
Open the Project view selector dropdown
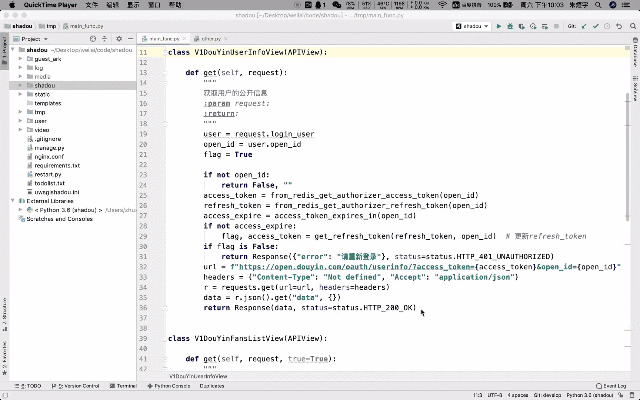click(31, 39)
